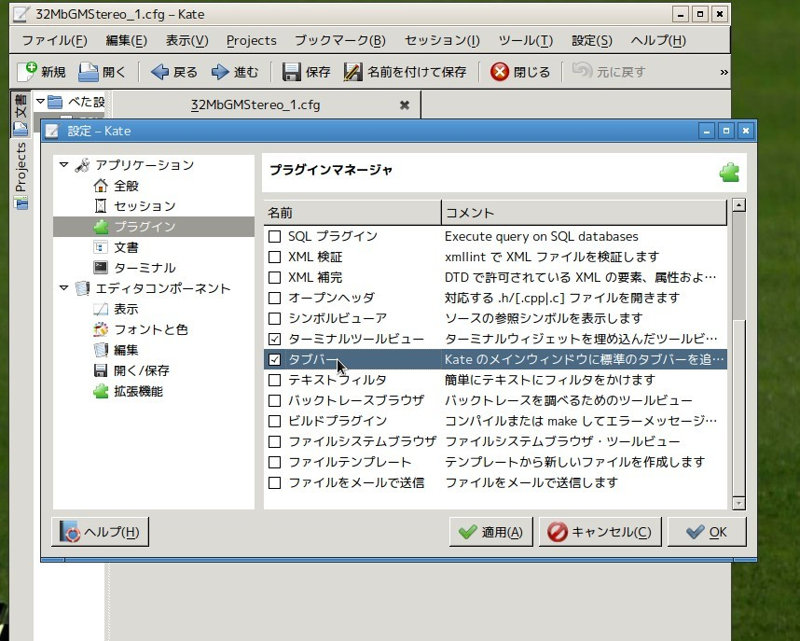Enable ファイルをメールで送信 checkbox

coord(274,483)
